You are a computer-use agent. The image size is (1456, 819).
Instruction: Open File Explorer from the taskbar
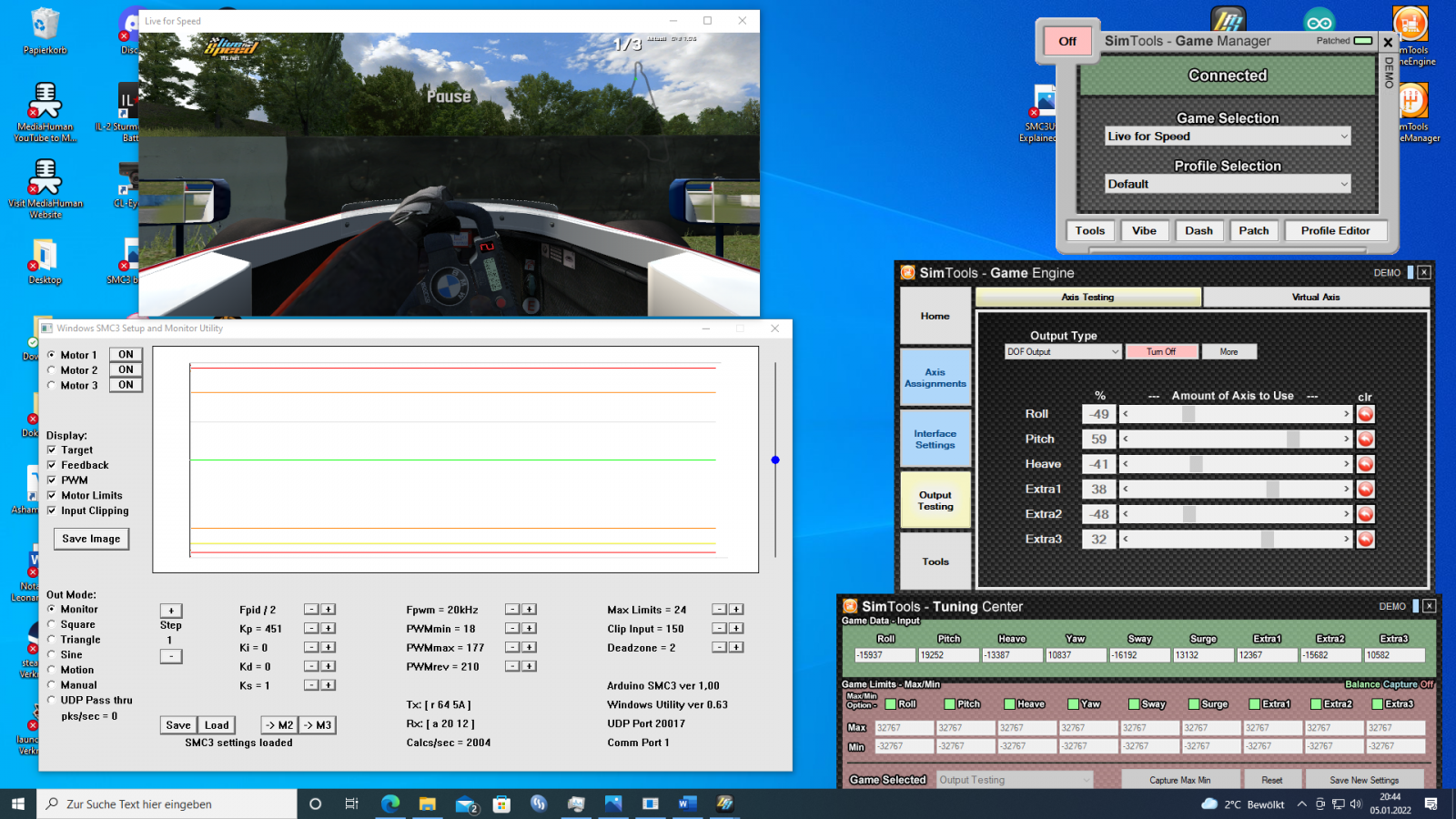pos(428,804)
